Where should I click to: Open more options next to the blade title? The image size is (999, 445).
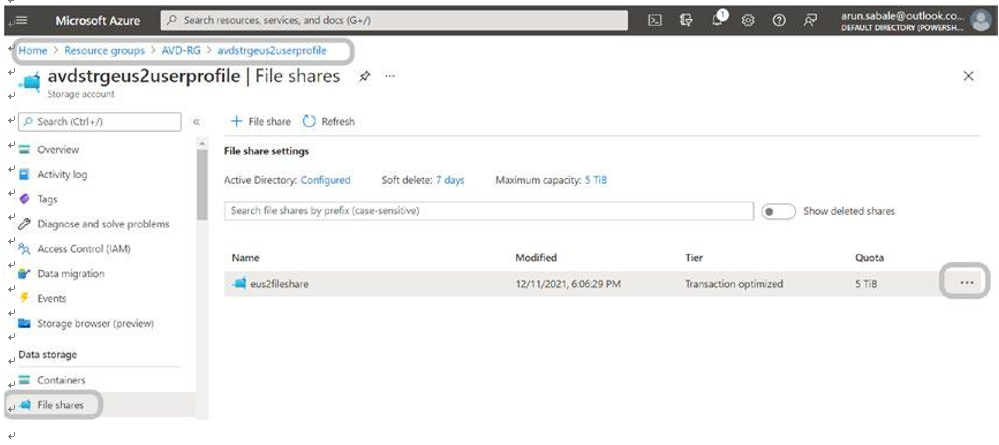click(x=390, y=76)
